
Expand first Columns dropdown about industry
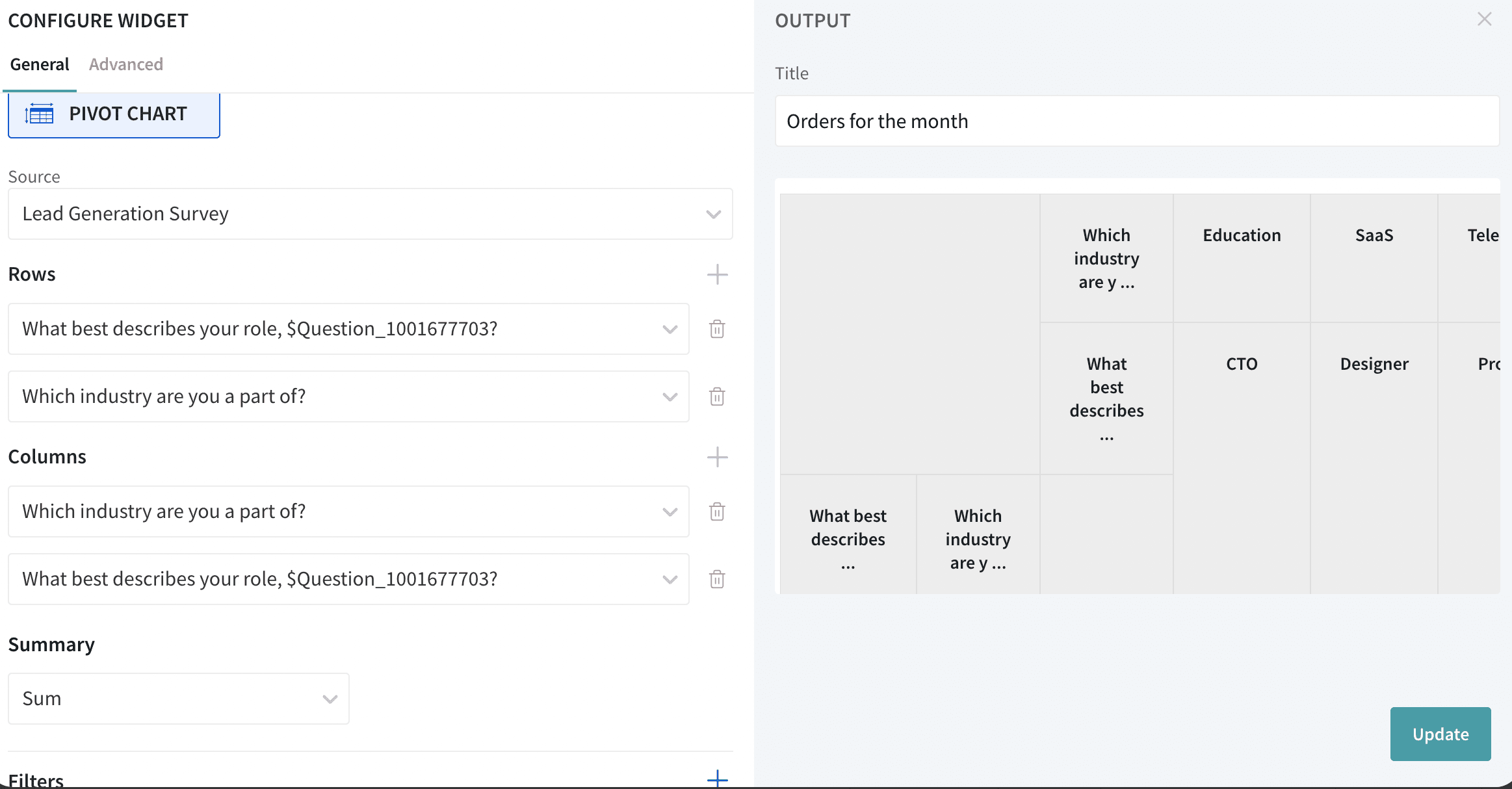point(348,511)
